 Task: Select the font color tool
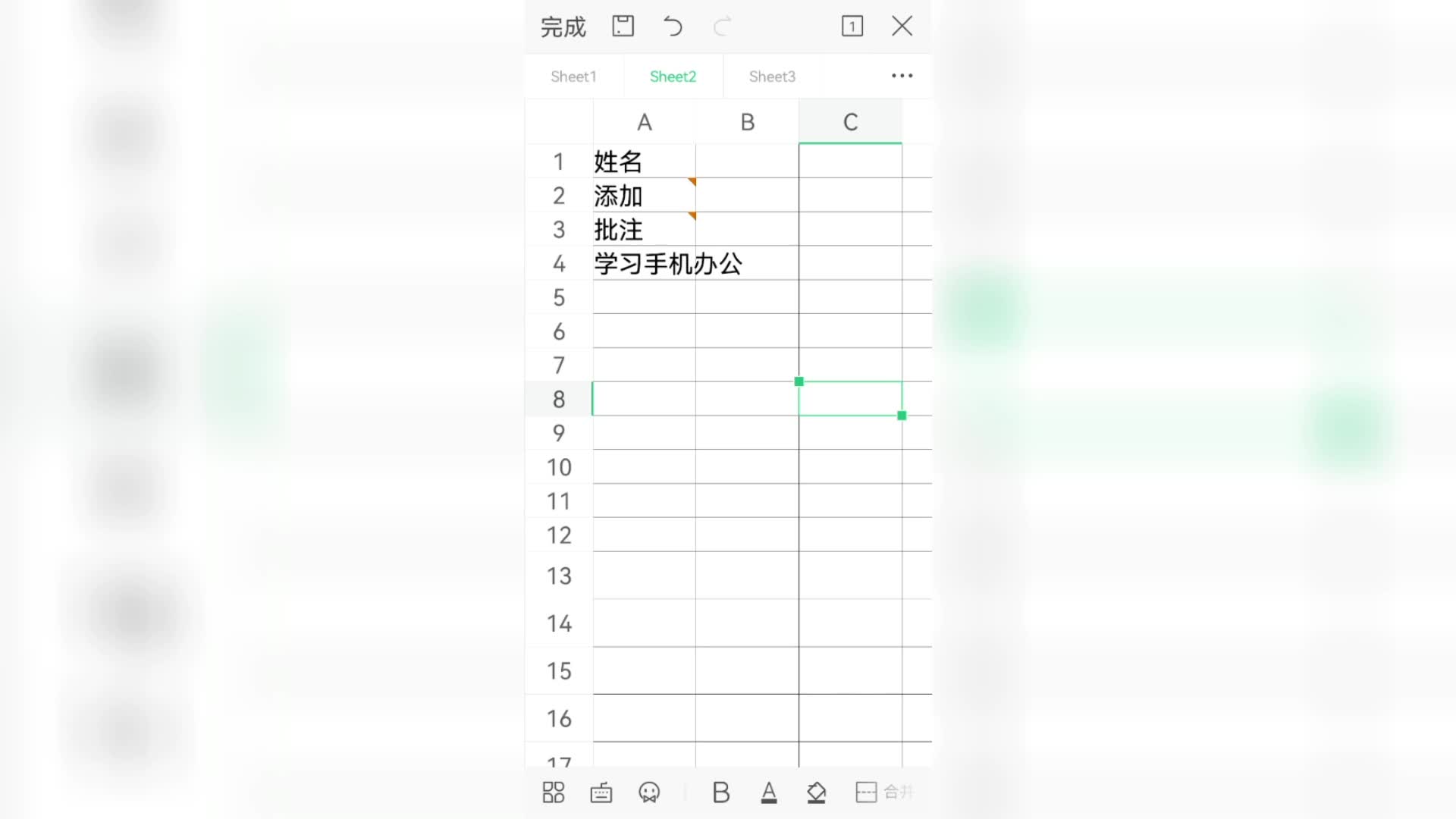tap(768, 792)
